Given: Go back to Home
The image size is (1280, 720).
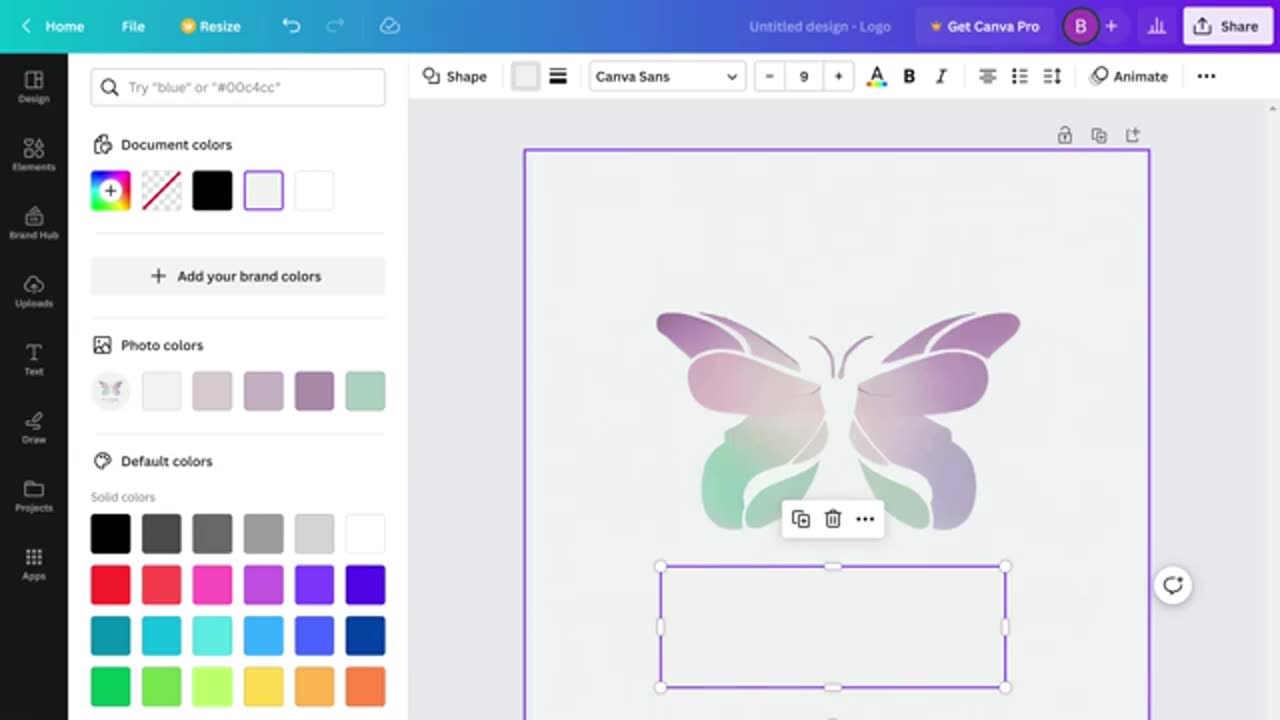Looking at the screenshot, I should 53,26.
